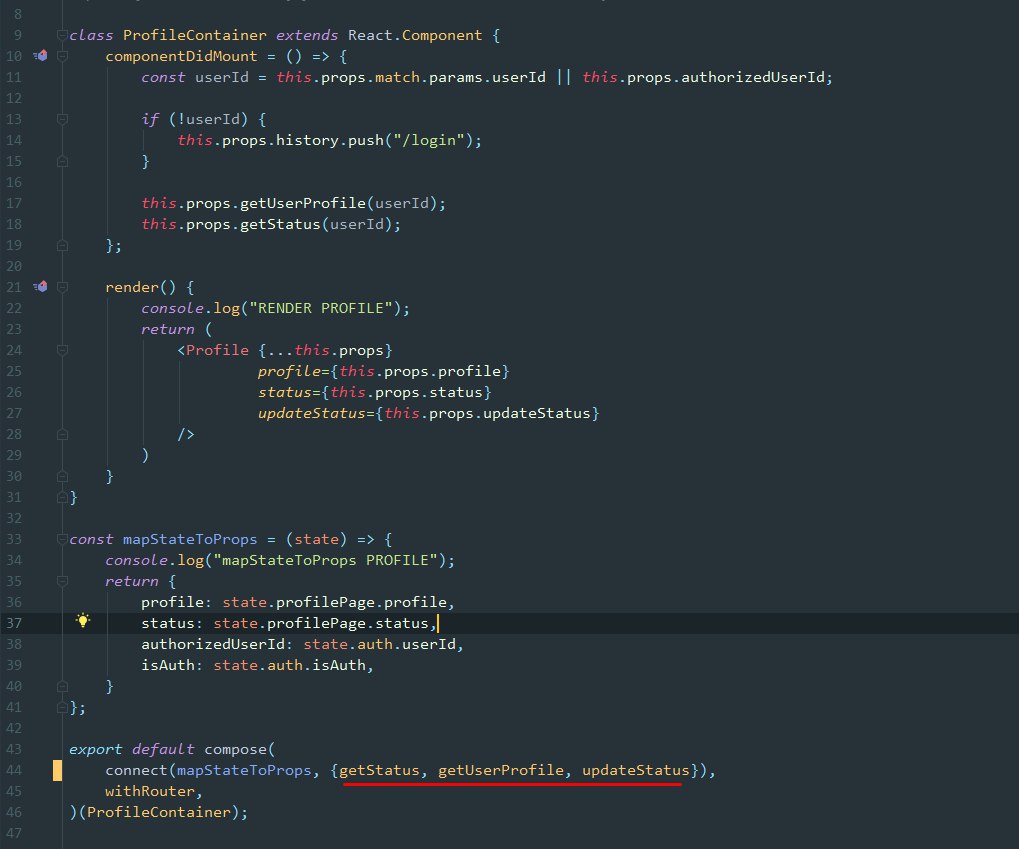This screenshot has width=1019, height=849.
Task: Collapse the componentDidMount fold marker on line 10
Action: coord(62,56)
